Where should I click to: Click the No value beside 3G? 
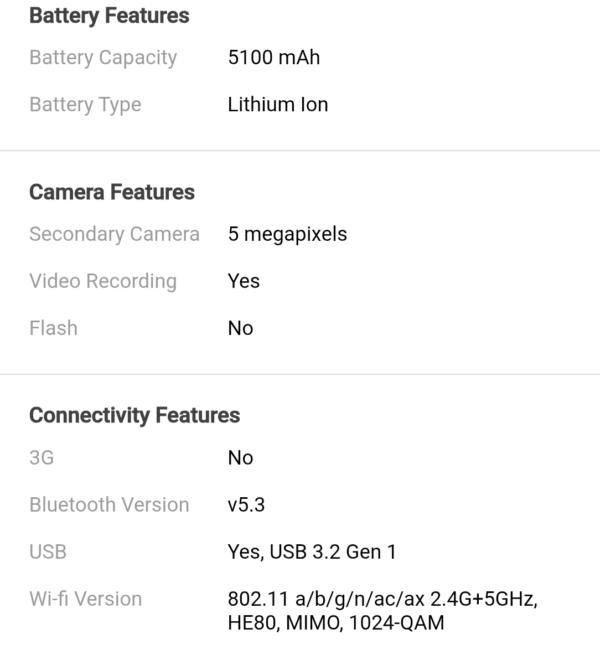[x=241, y=458]
